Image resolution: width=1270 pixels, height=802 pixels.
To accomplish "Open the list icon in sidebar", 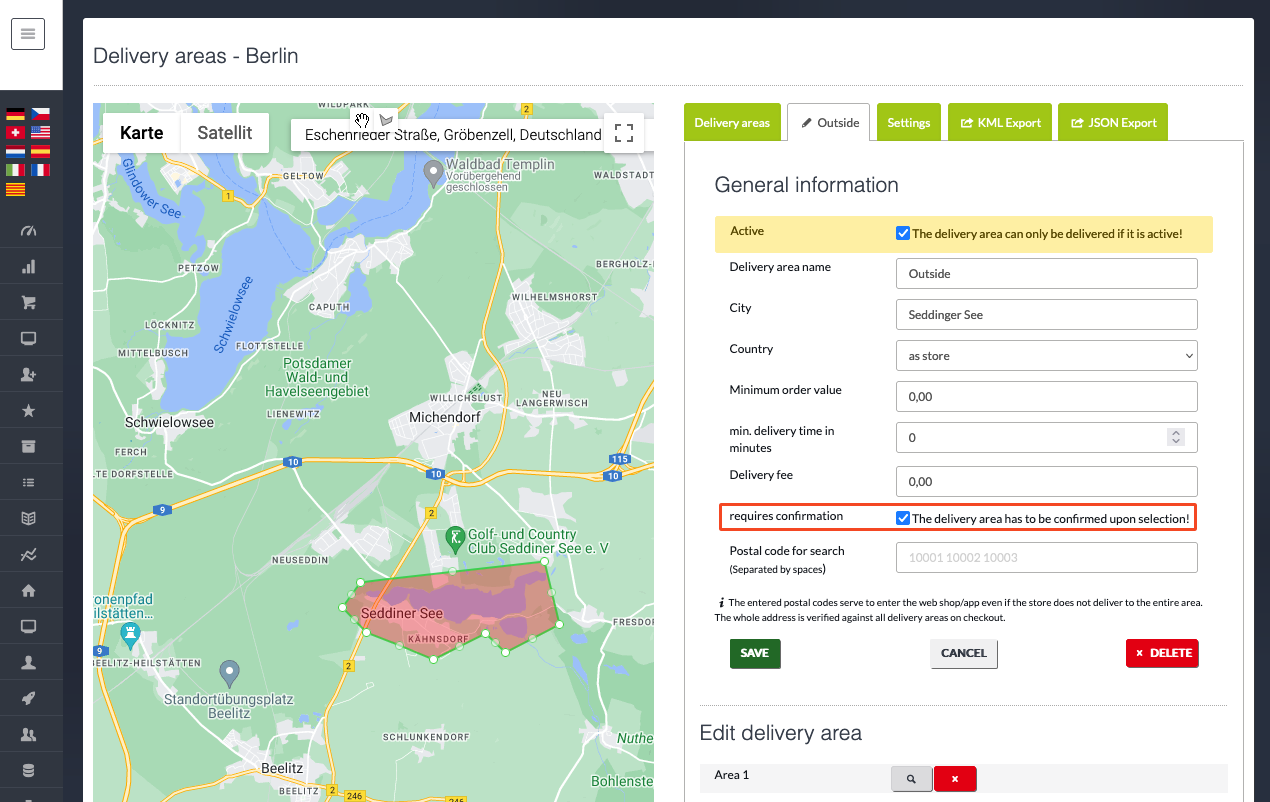I will tap(28, 482).
